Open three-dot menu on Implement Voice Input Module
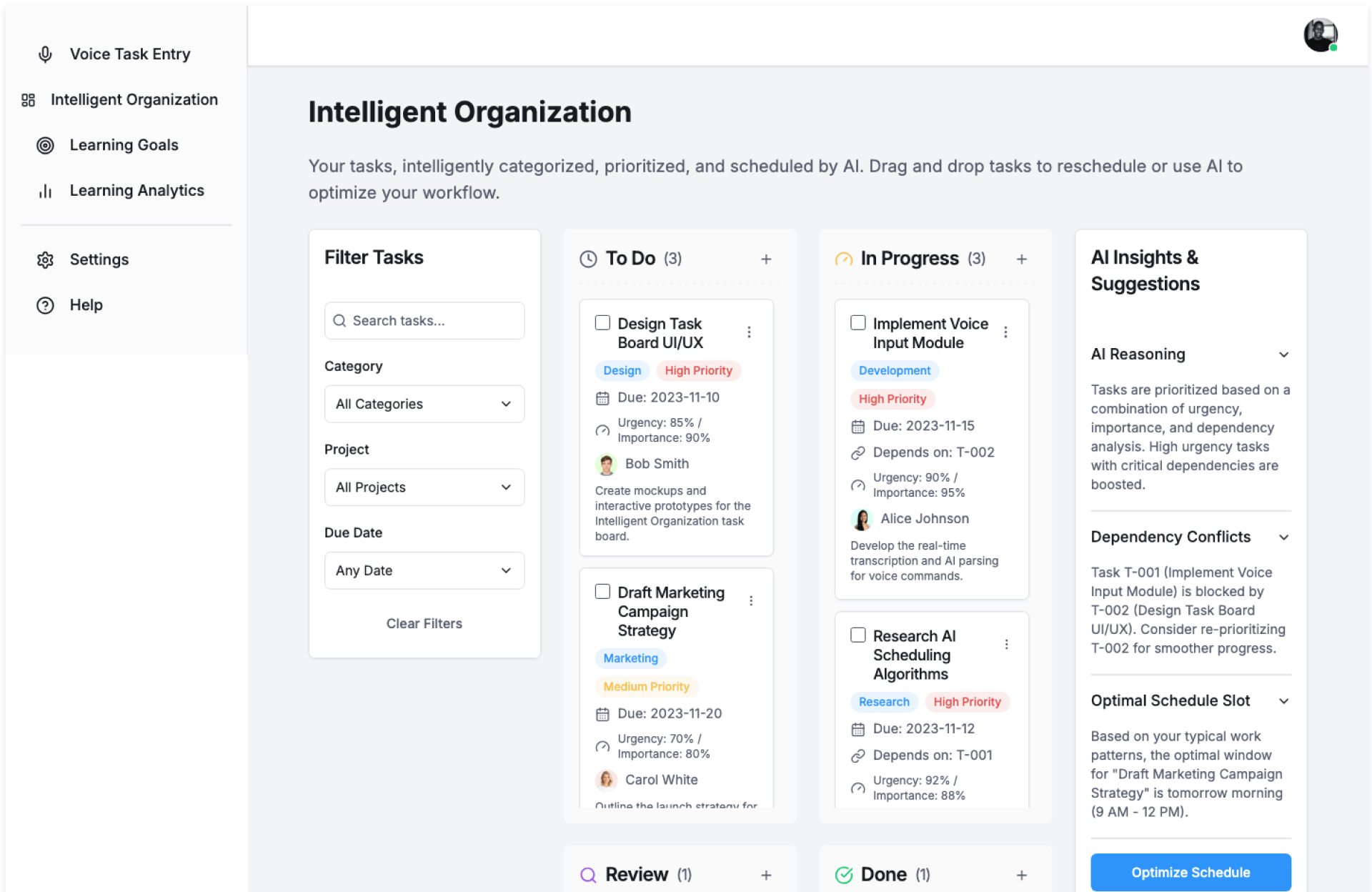 pyautogui.click(x=1005, y=332)
